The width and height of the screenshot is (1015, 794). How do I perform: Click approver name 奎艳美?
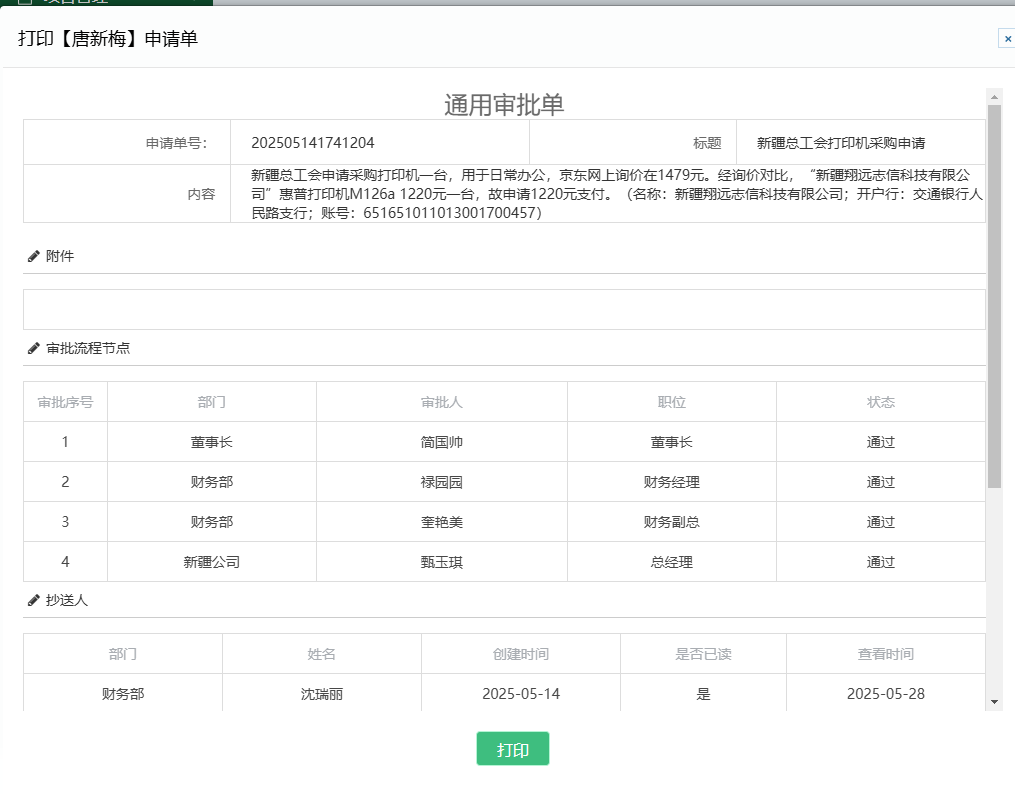pyautogui.click(x=441, y=522)
